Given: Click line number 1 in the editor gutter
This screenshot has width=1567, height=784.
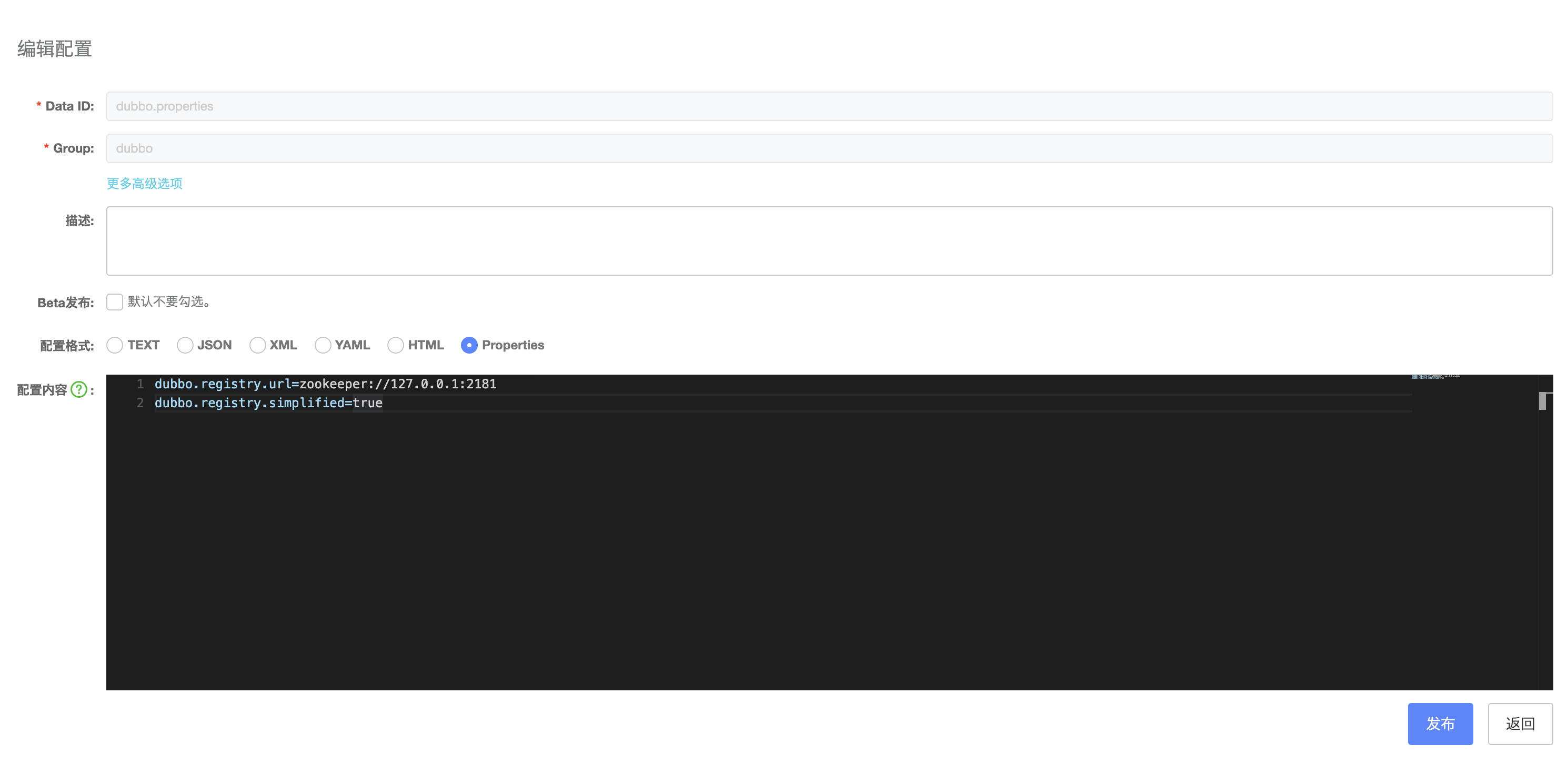Looking at the screenshot, I should [140, 384].
